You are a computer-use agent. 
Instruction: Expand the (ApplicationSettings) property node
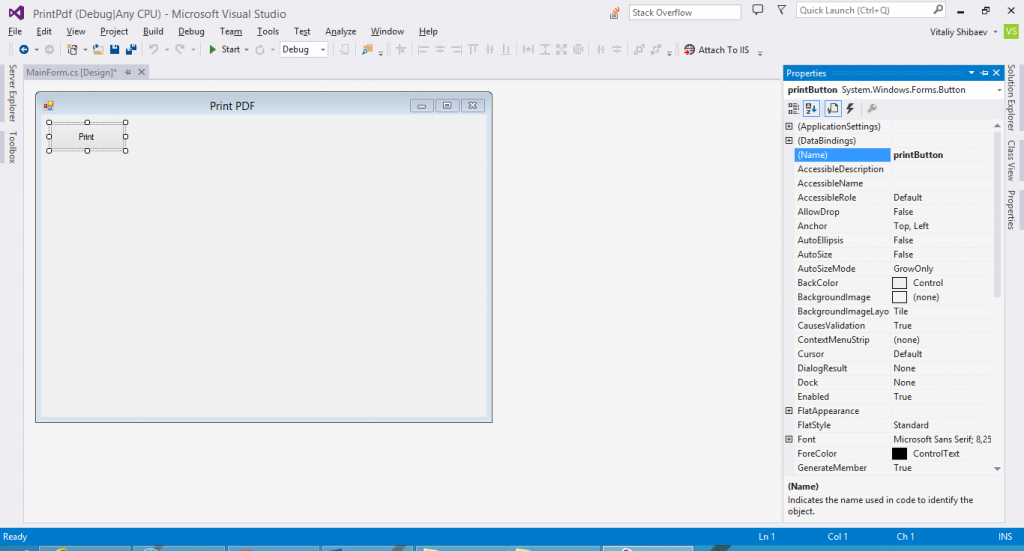(x=789, y=127)
